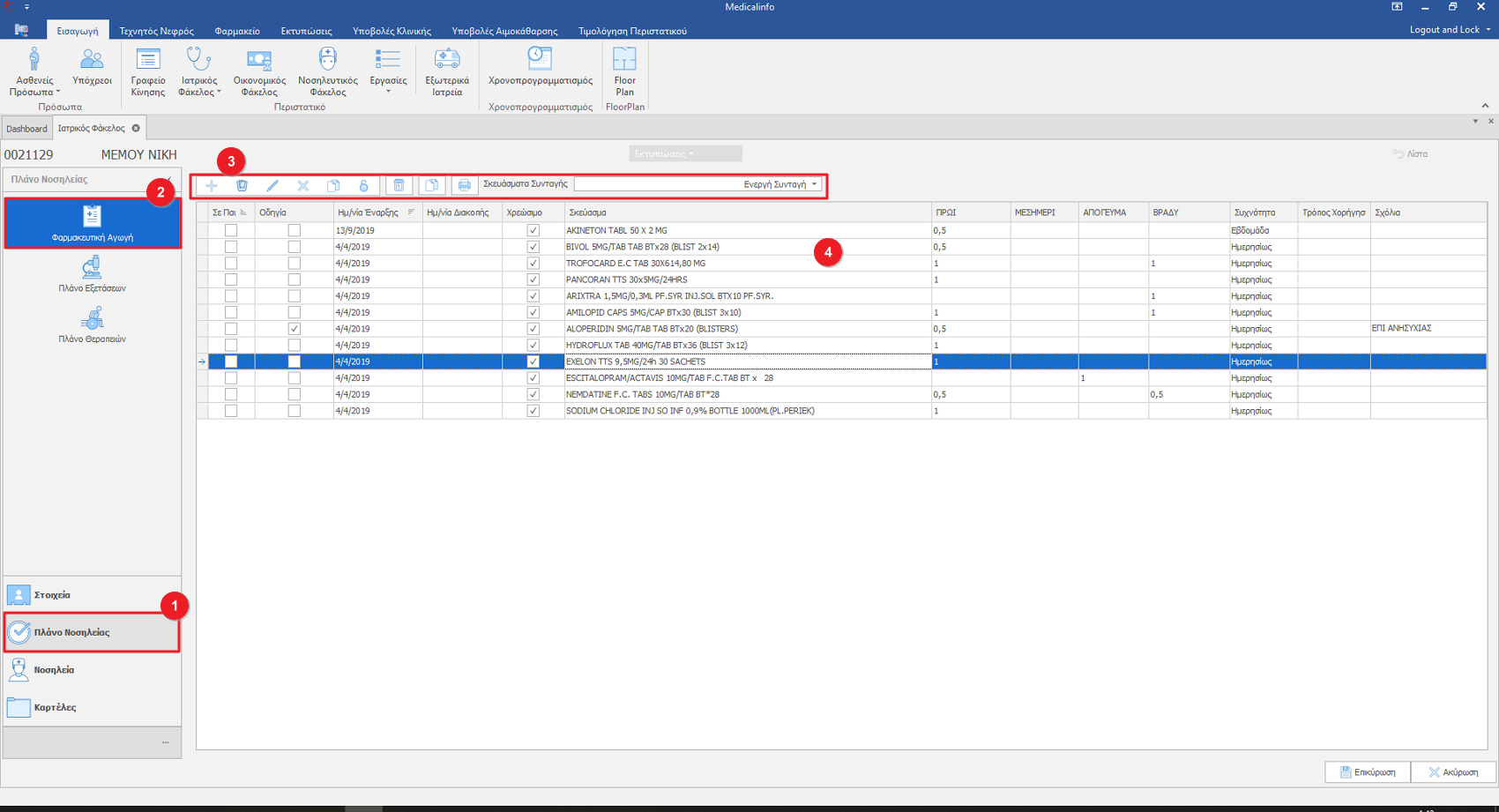Click the add new medication plus icon
1499x812 pixels.
tap(212, 185)
